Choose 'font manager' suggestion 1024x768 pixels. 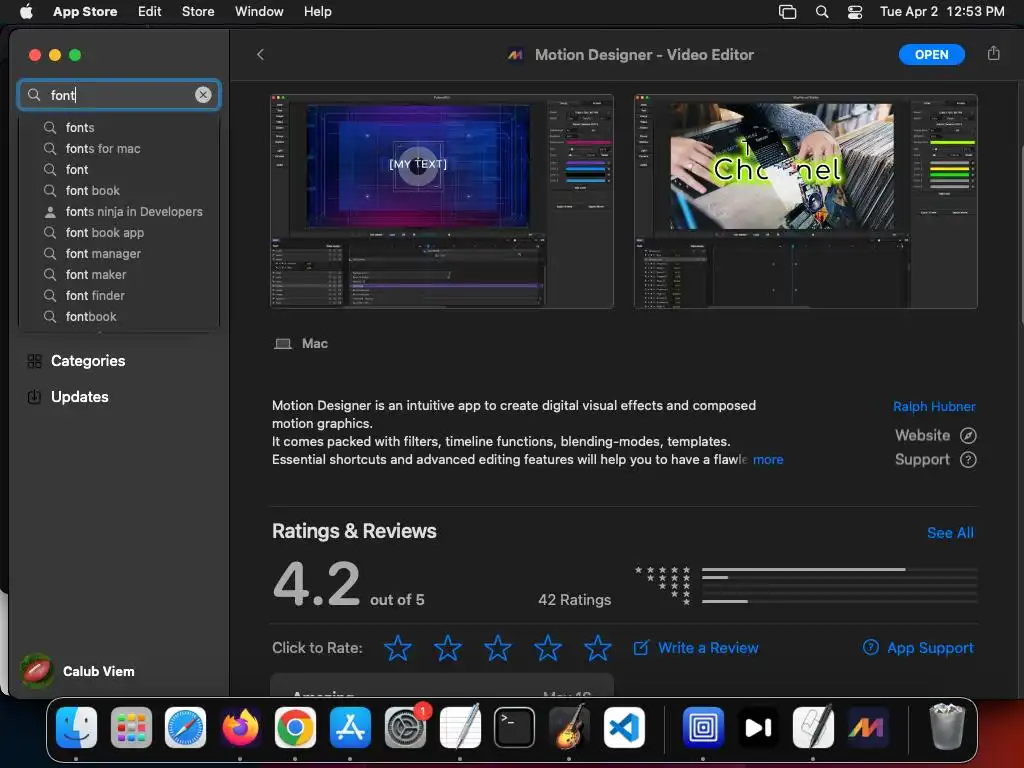pyautogui.click(x=119, y=253)
